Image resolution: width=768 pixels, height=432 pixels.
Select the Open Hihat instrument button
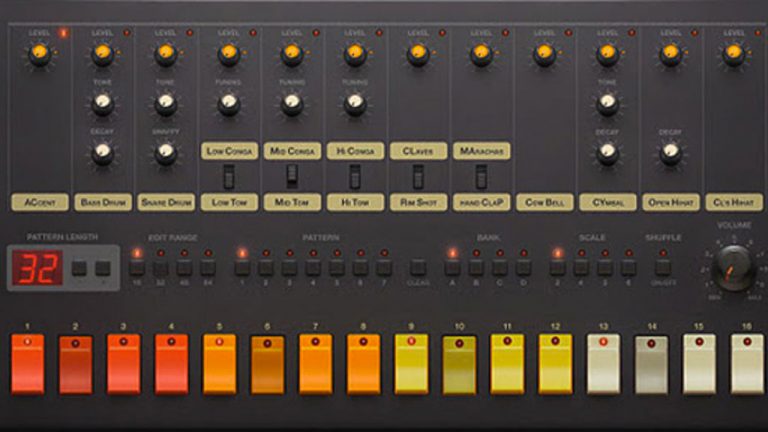[x=671, y=202]
